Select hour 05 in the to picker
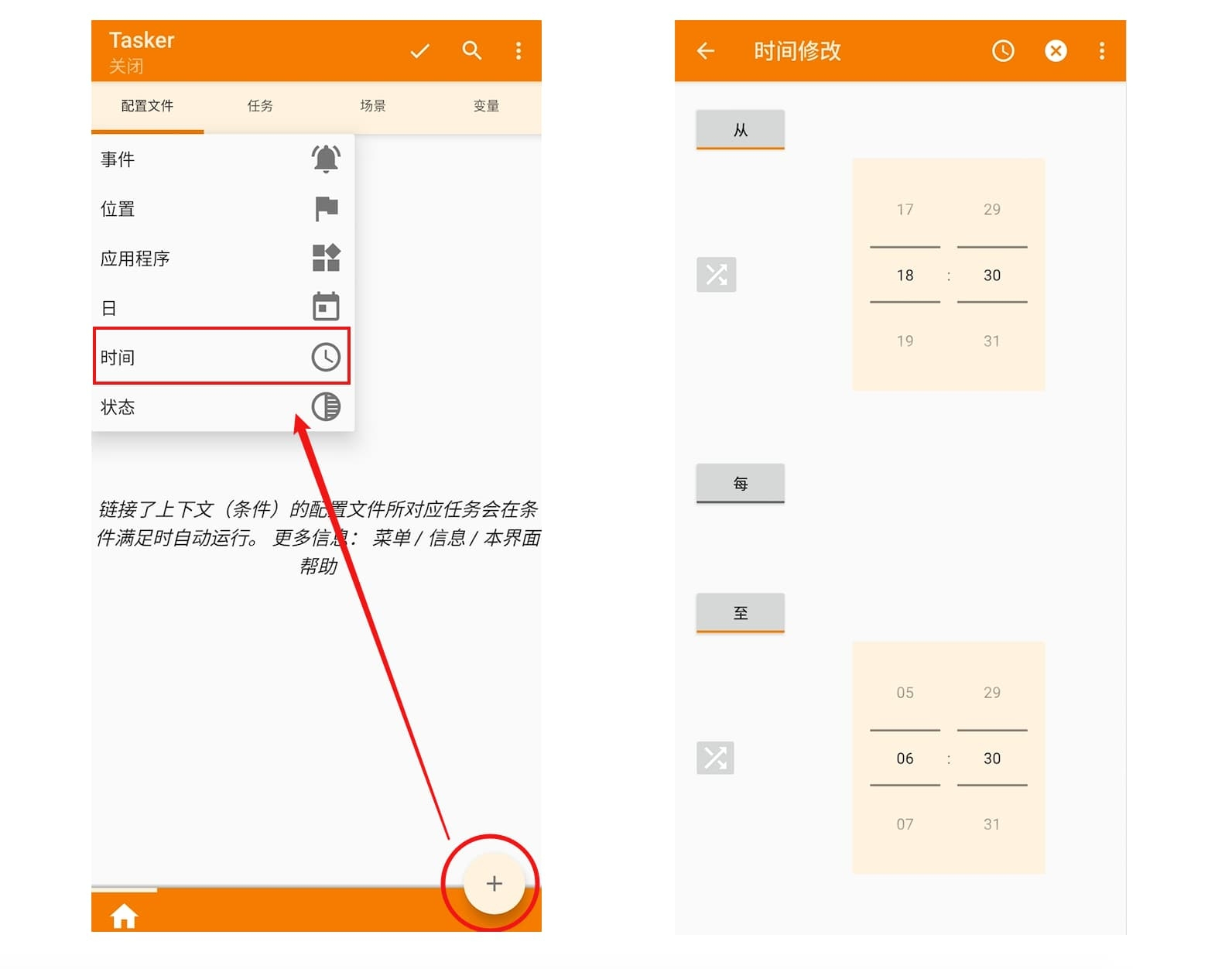1232x969 pixels. pos(905,693)
